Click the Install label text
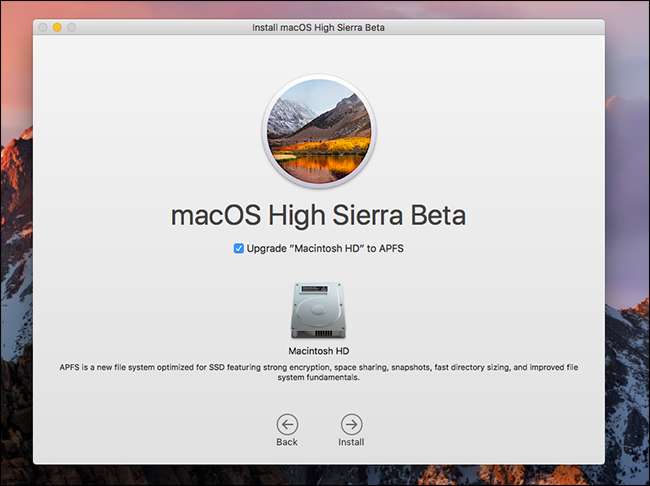The image size is (650, 486). pos(351,442)
